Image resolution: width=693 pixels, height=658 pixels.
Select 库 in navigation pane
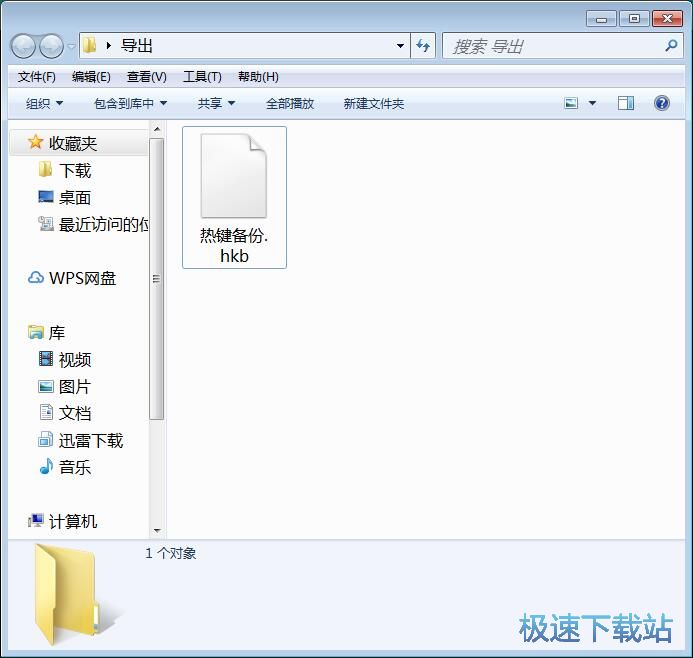pyautogui.click(x=57, y=333)
